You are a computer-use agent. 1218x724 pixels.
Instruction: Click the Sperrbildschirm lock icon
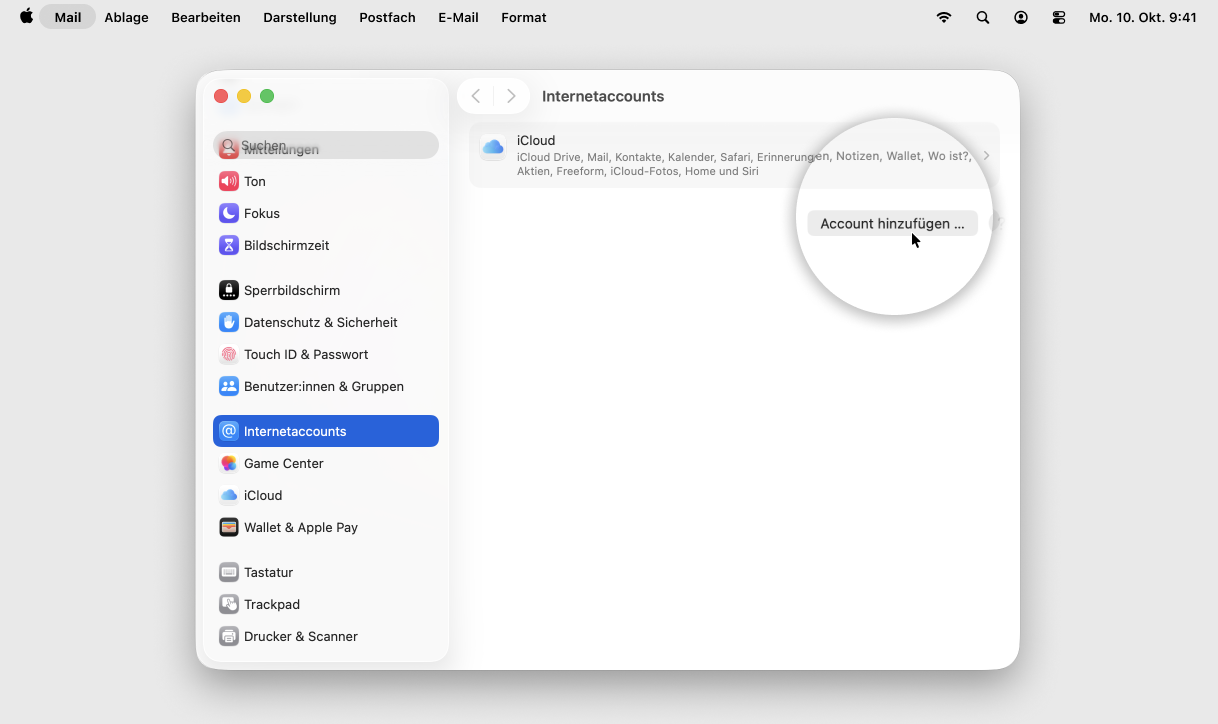(x=229, y=290)
